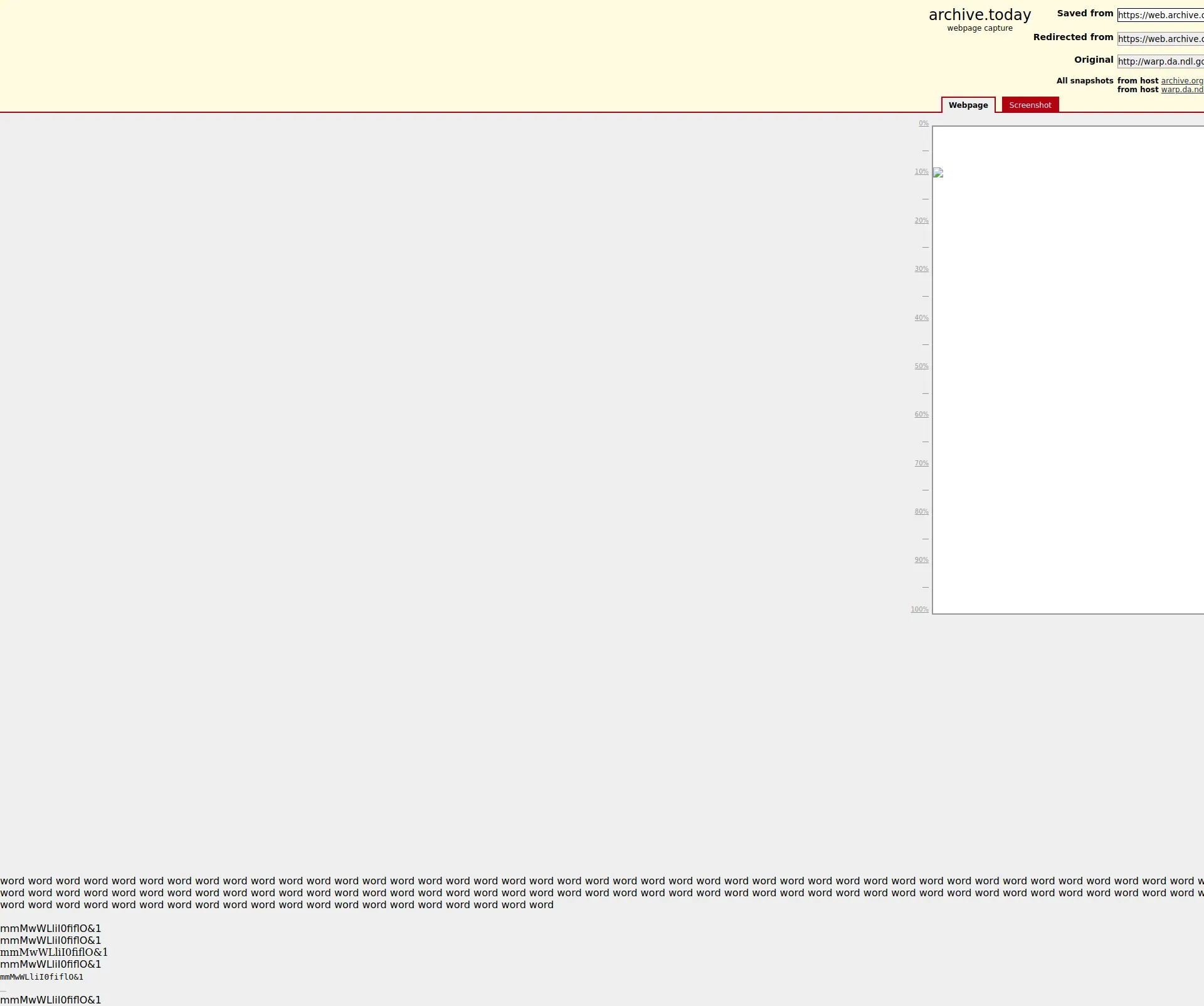Jump to the 60% page marker
Image resolution: width=1204 pixels, height=1006 pixels.
(x=921, y=415)
